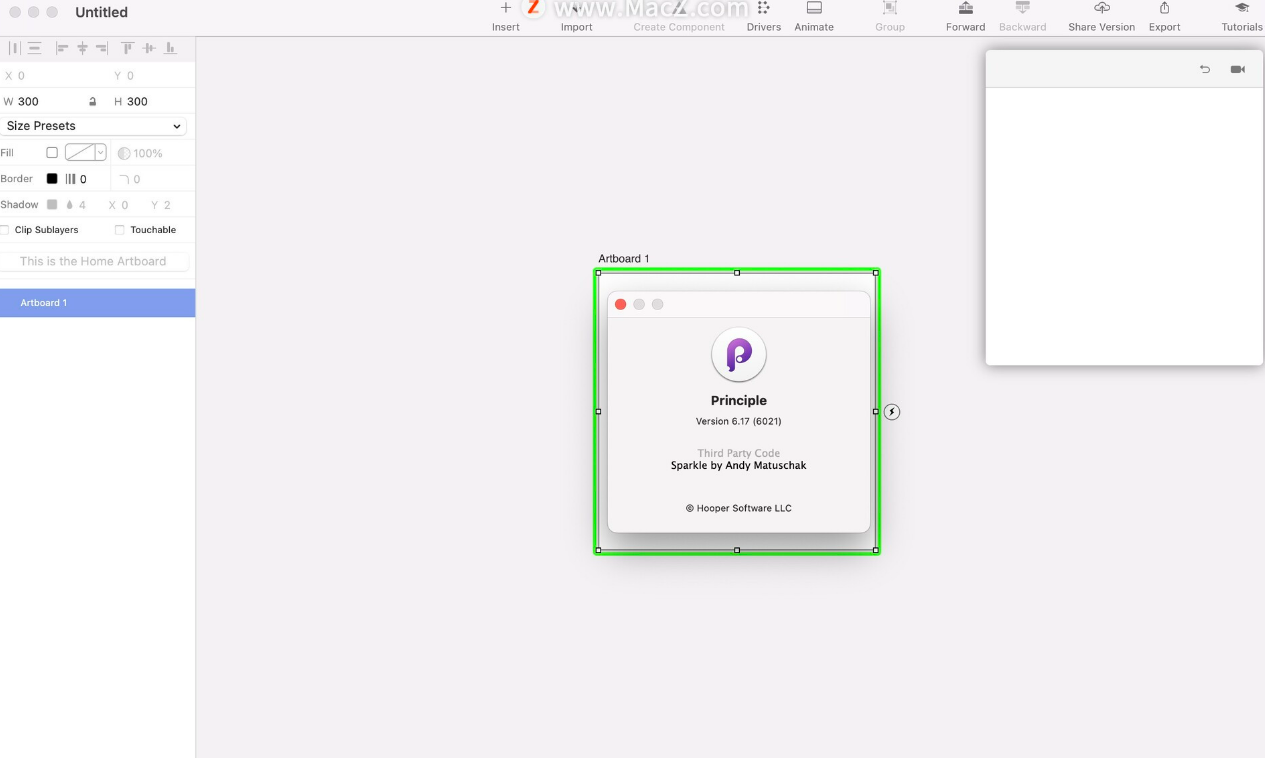Toggle the Touchable checkbox
Screen dimensions: 1265x758
120,230
